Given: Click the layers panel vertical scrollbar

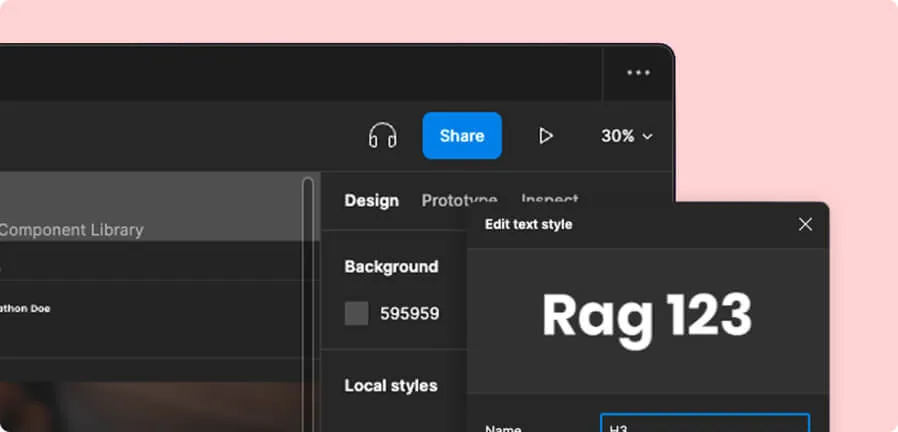Looking at the screenshot, I should [308, 304].
